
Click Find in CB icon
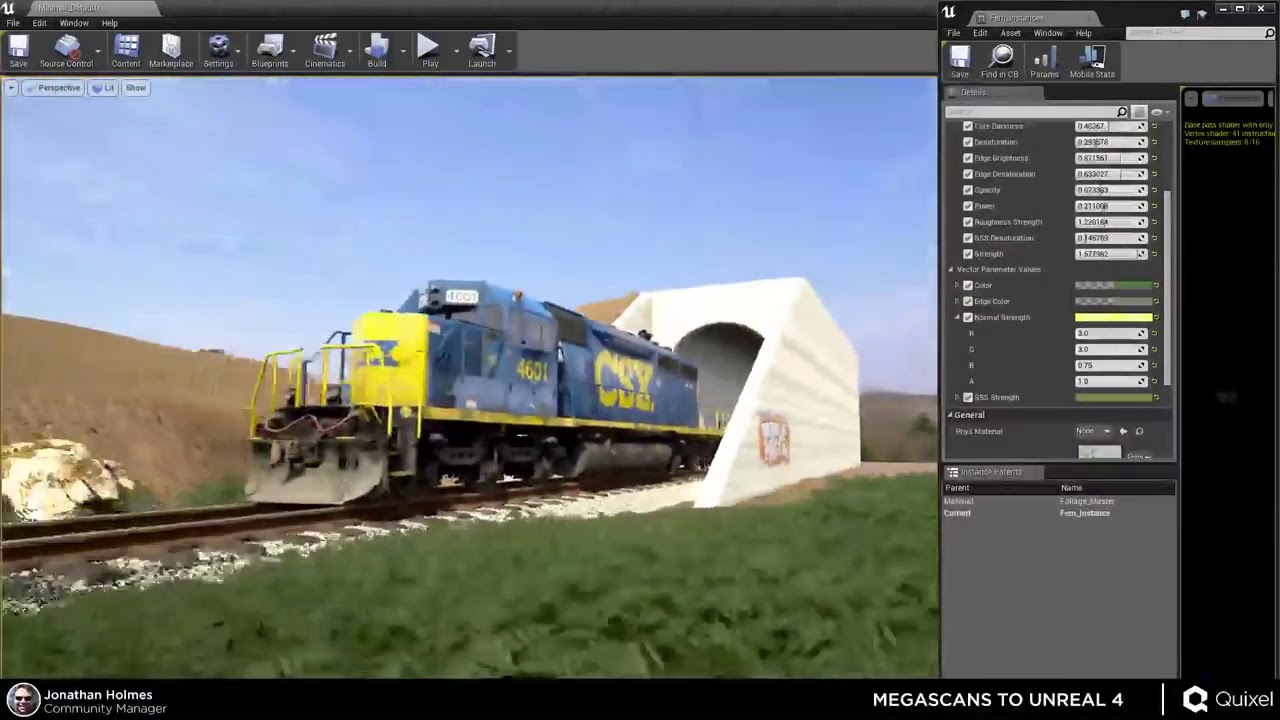(999, 62)
